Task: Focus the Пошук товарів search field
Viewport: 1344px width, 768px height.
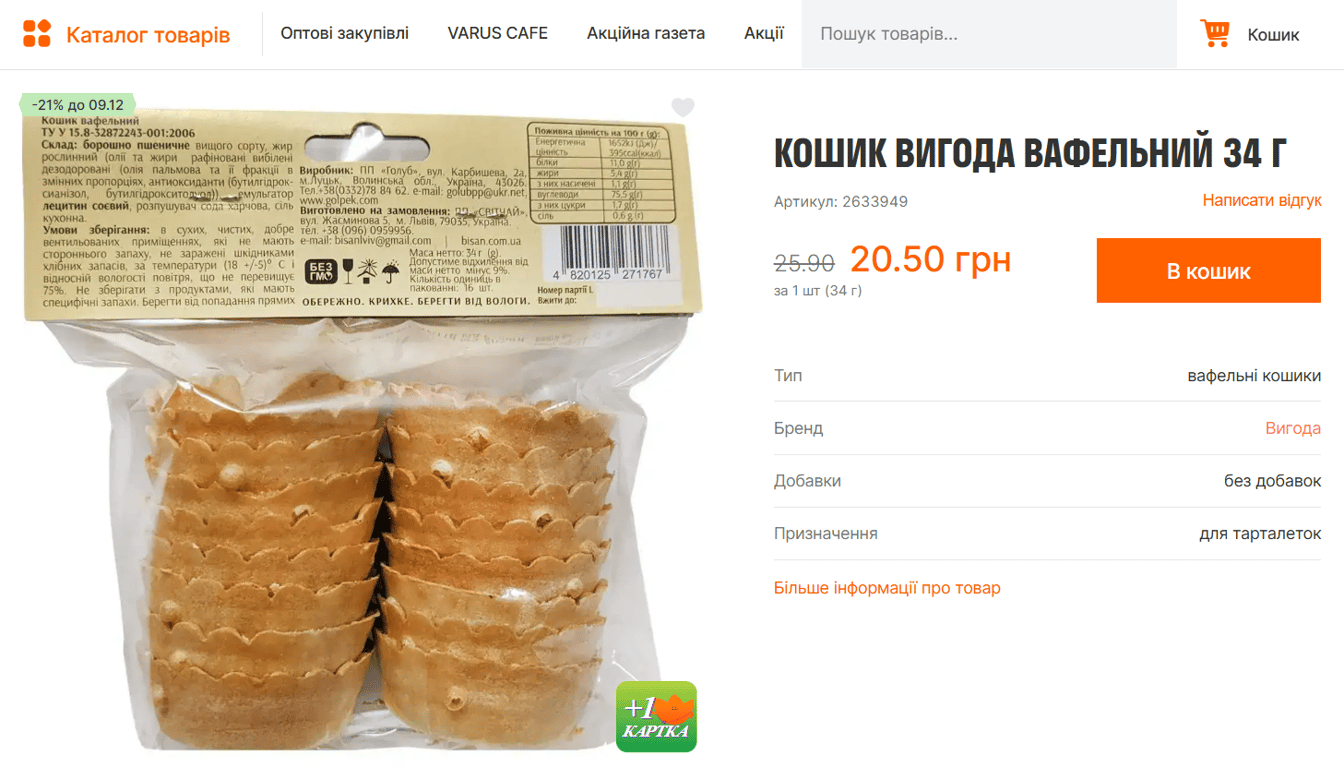Action: coord(989,34)
